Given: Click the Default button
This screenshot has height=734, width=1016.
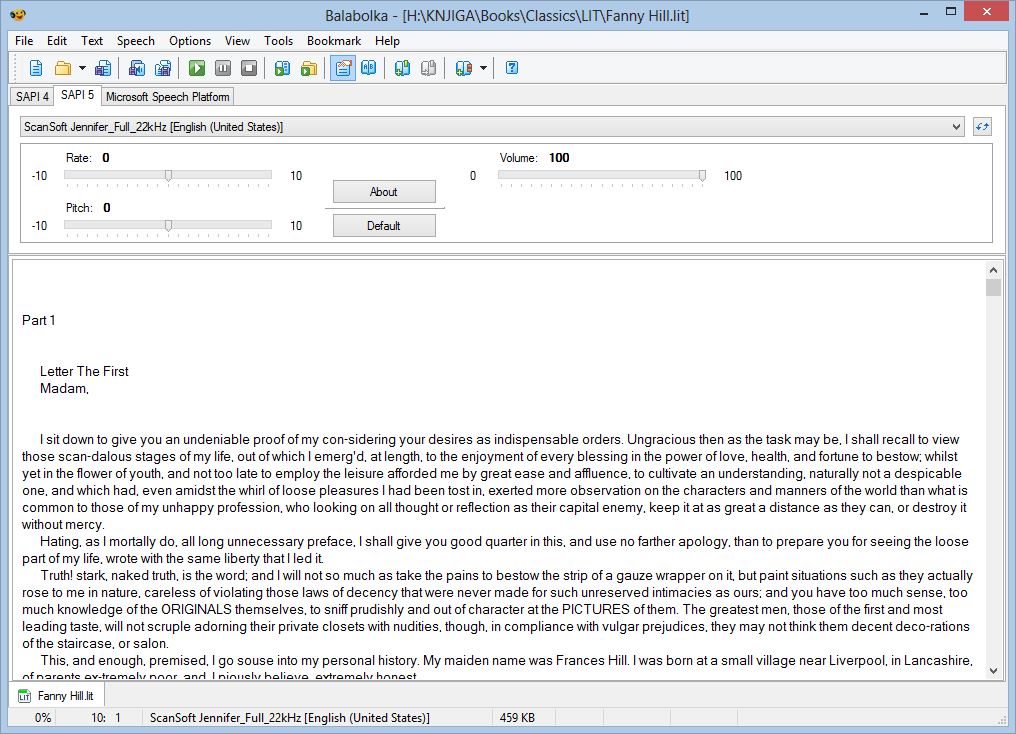Looking at the screenshot, I should point(384,225).
